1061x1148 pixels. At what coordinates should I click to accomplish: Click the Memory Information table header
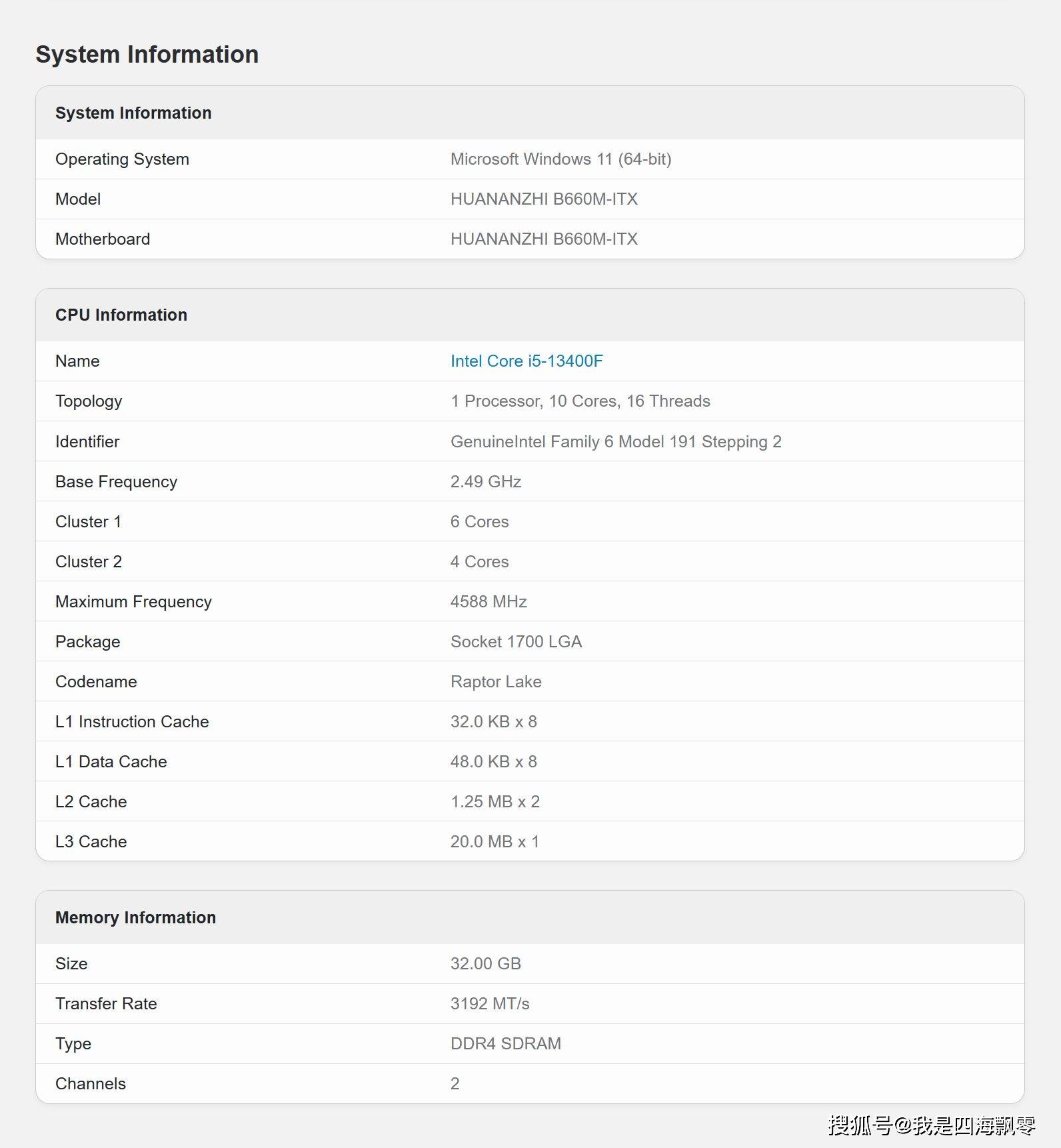[135, 918]
